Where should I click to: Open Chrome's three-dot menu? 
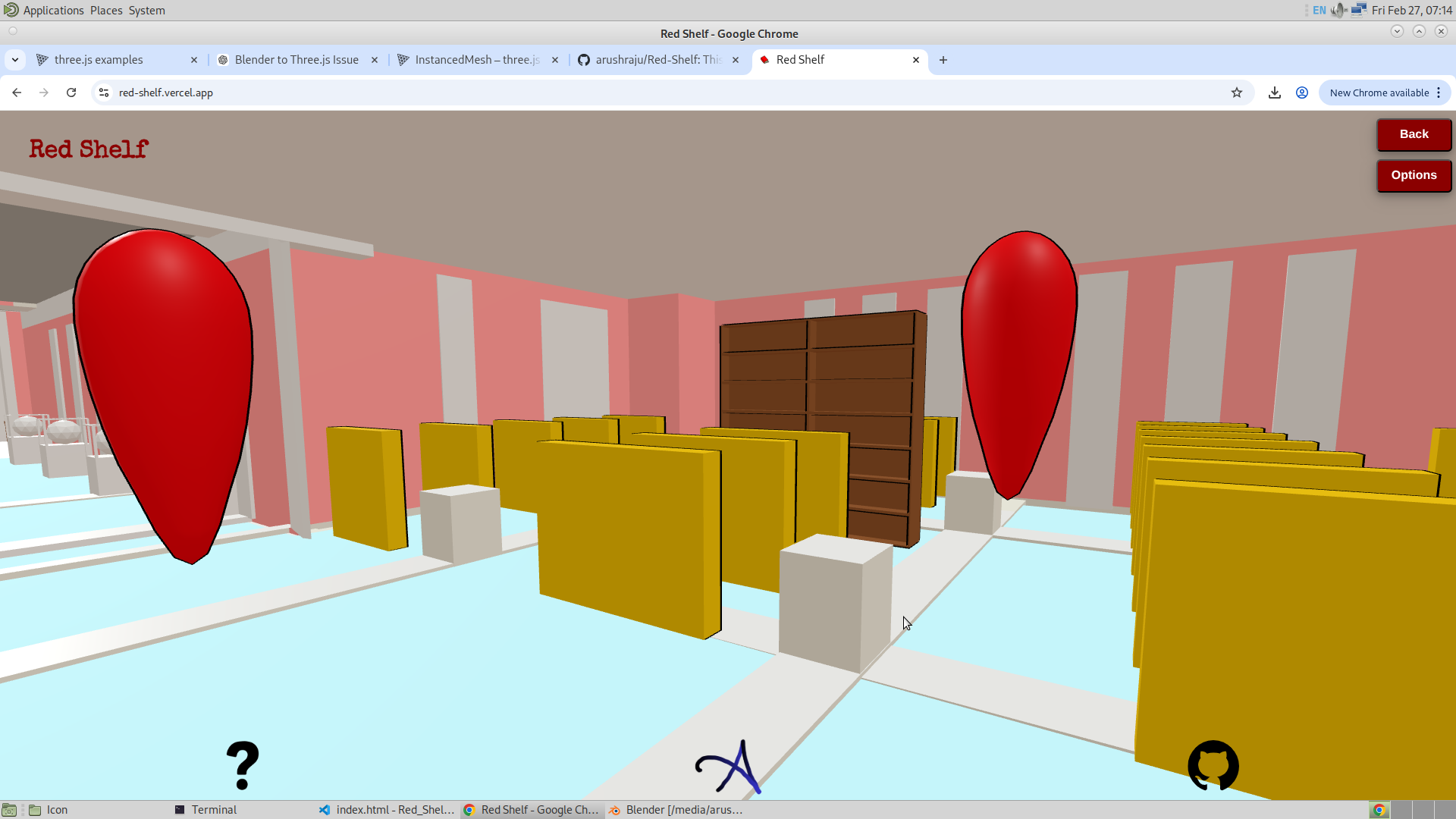(x=1439, y=92)
